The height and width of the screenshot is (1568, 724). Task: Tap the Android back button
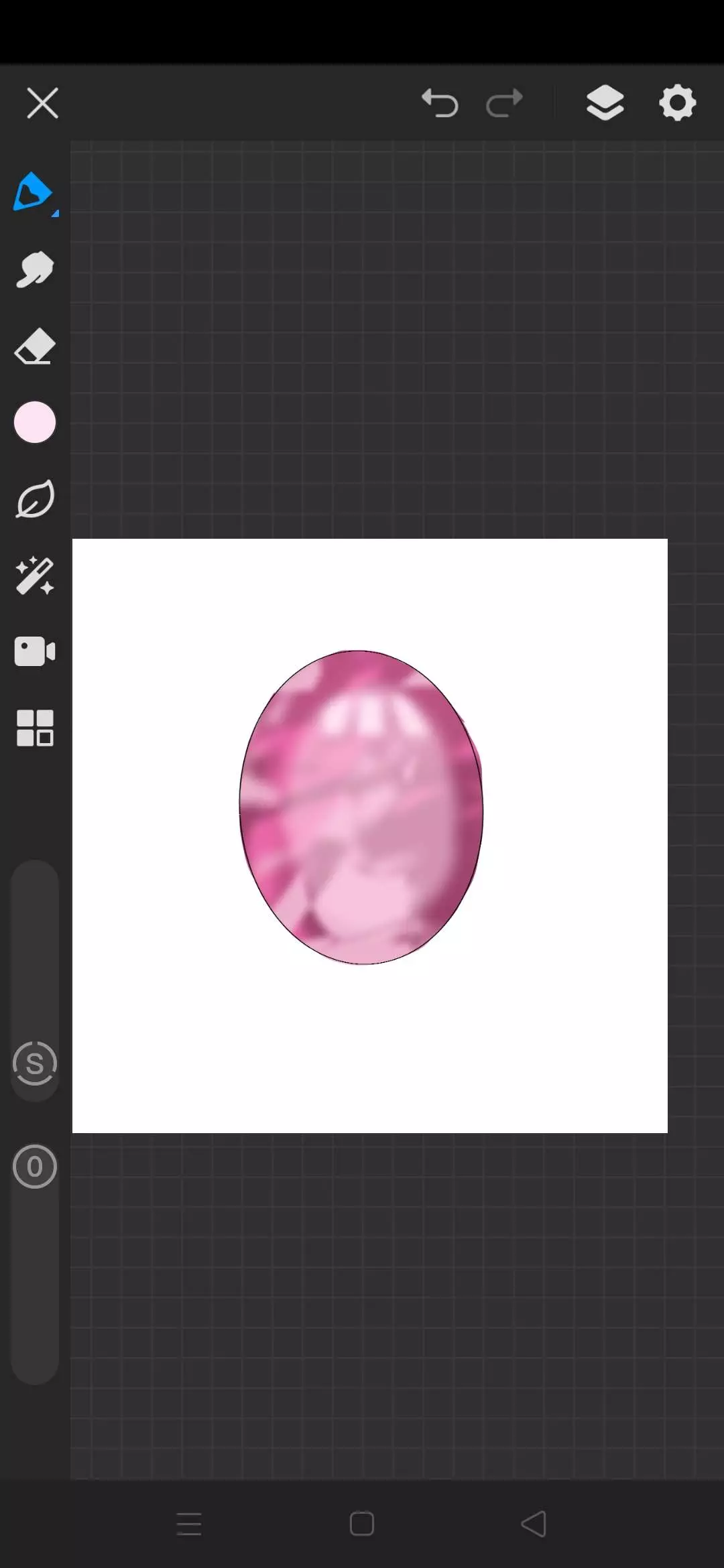coord(534,1524)
